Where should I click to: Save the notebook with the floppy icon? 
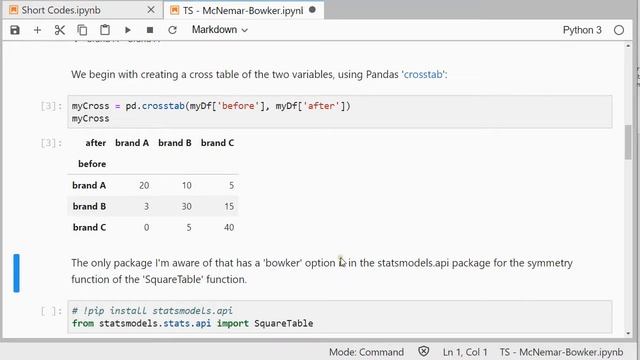pyautogui.click(x=15, y=30)
